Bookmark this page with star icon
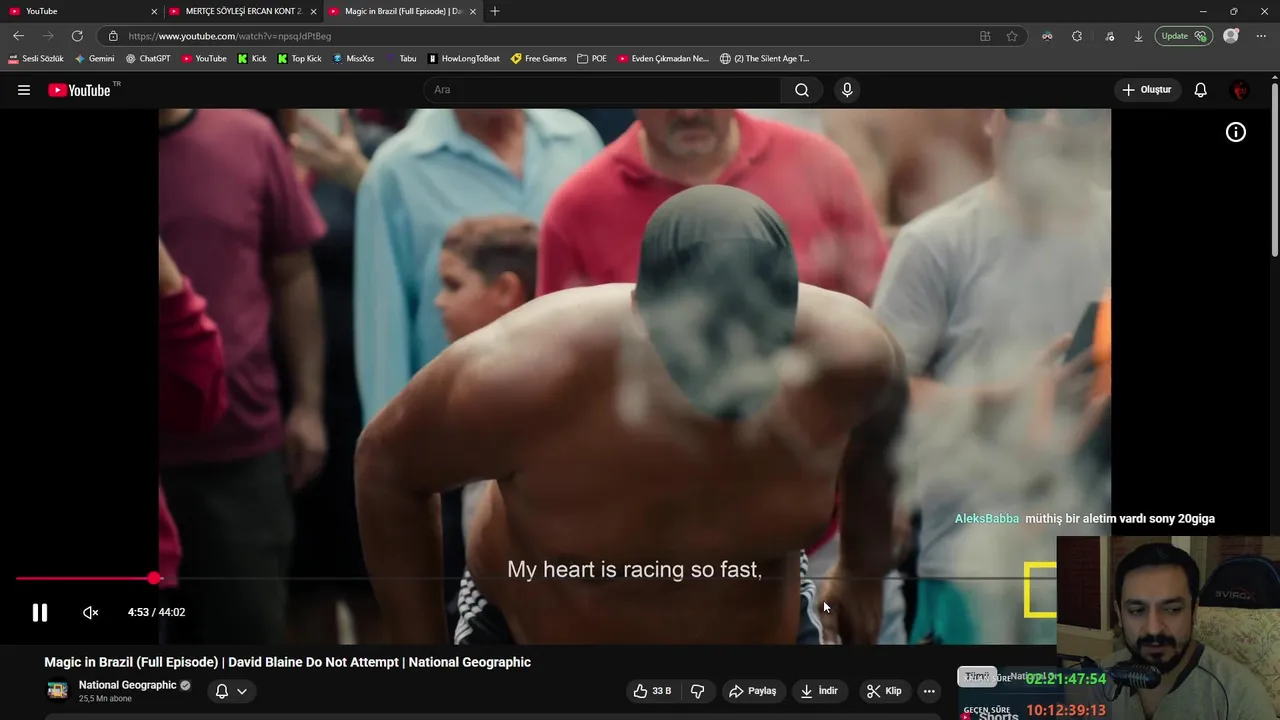The height and width of the screenshot is (720, 1280). [1012, 36]
